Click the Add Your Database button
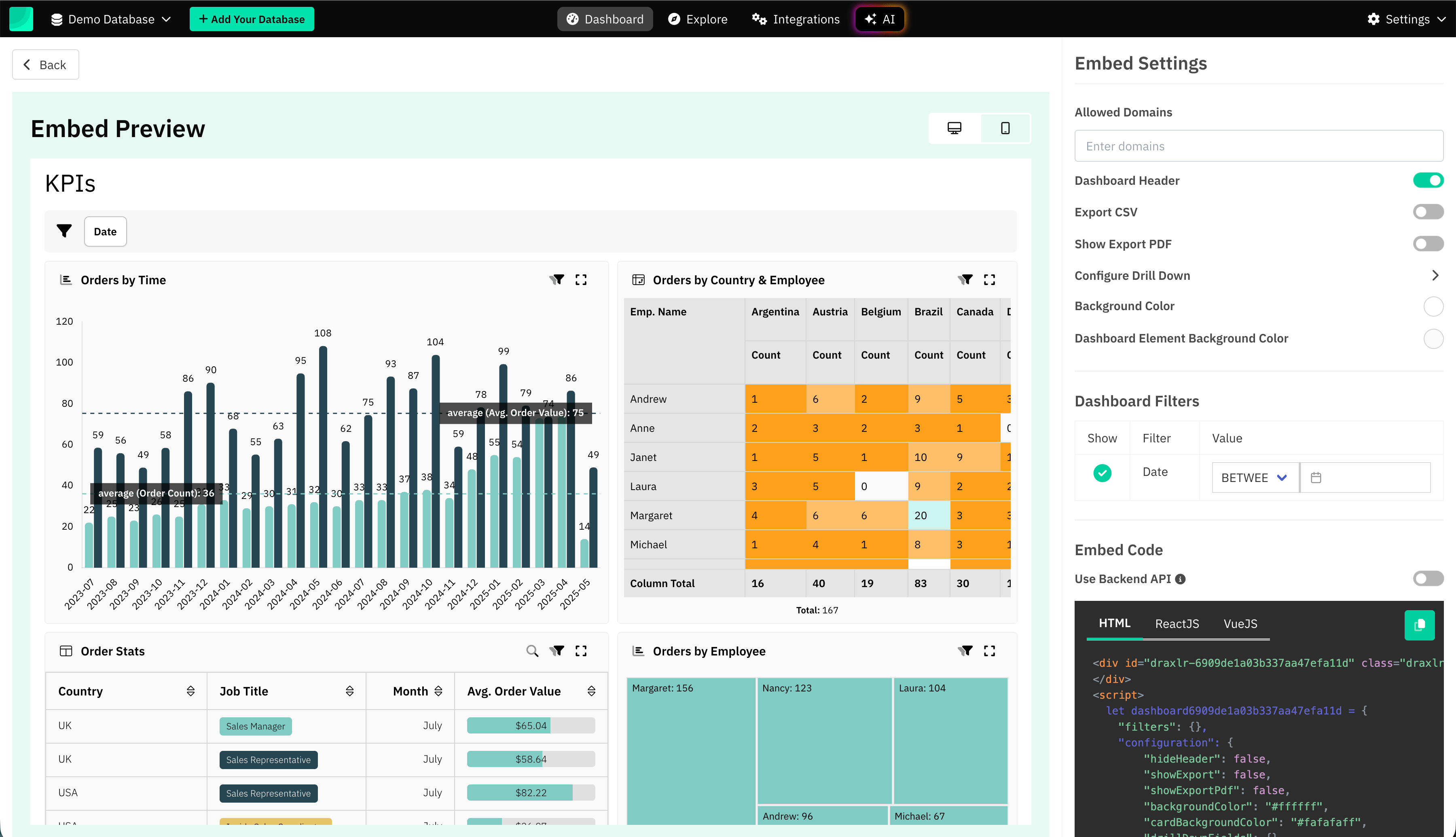This screenshot has height=837, width=1456. 251,18
